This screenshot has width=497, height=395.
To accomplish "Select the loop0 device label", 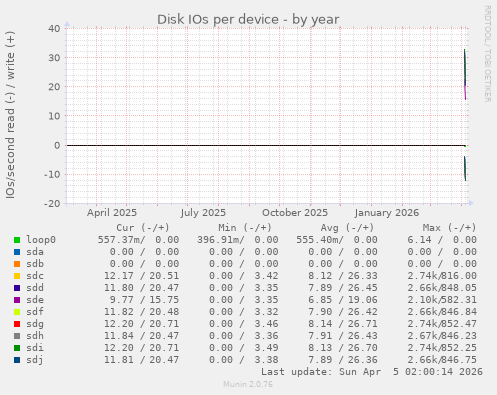I will (x=41, y=240).
